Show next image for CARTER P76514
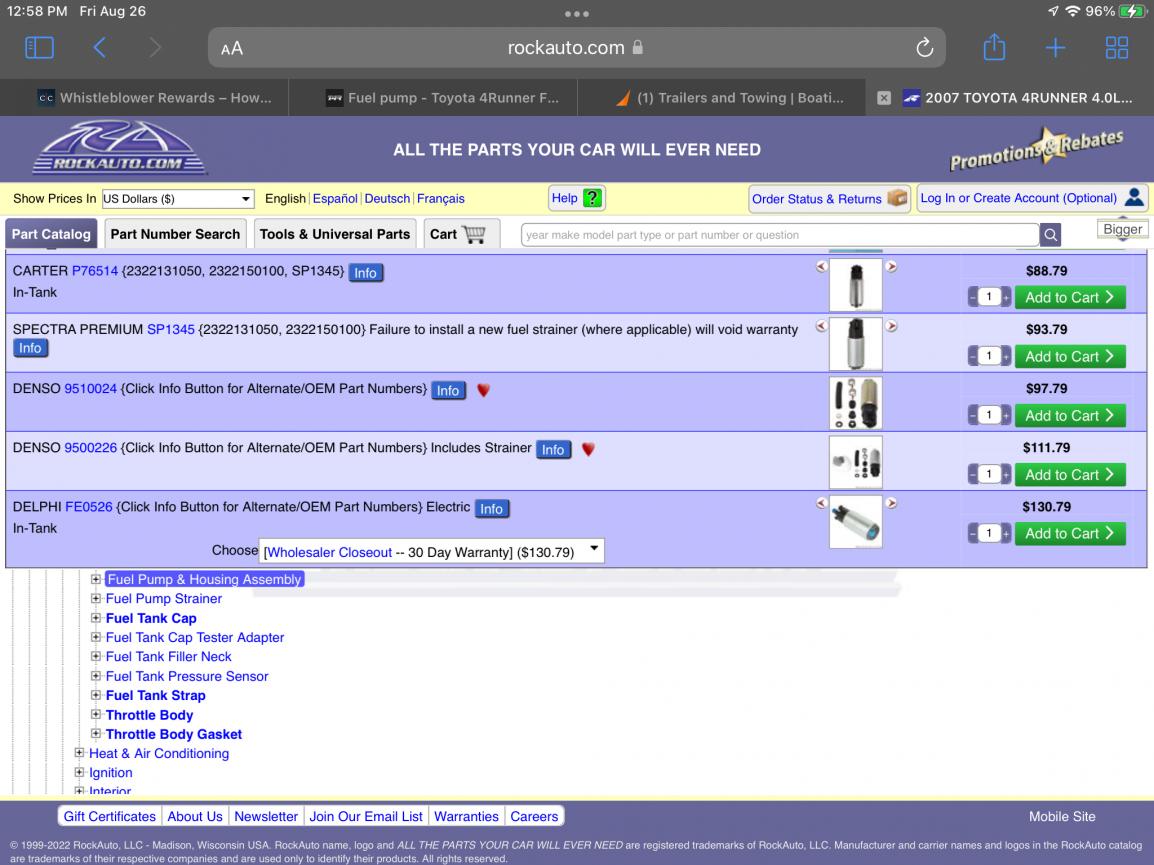1154x865 pixels. (891, 266)
